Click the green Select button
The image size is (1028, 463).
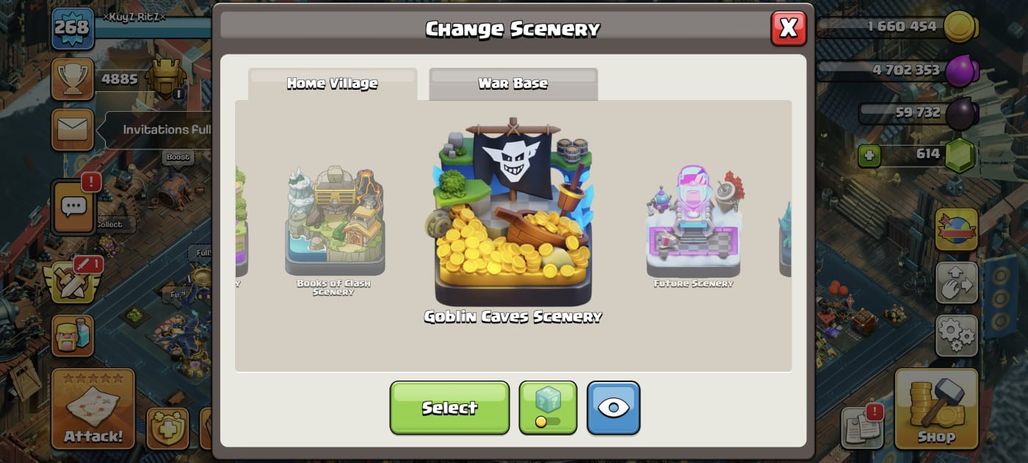tap(450, 408)
